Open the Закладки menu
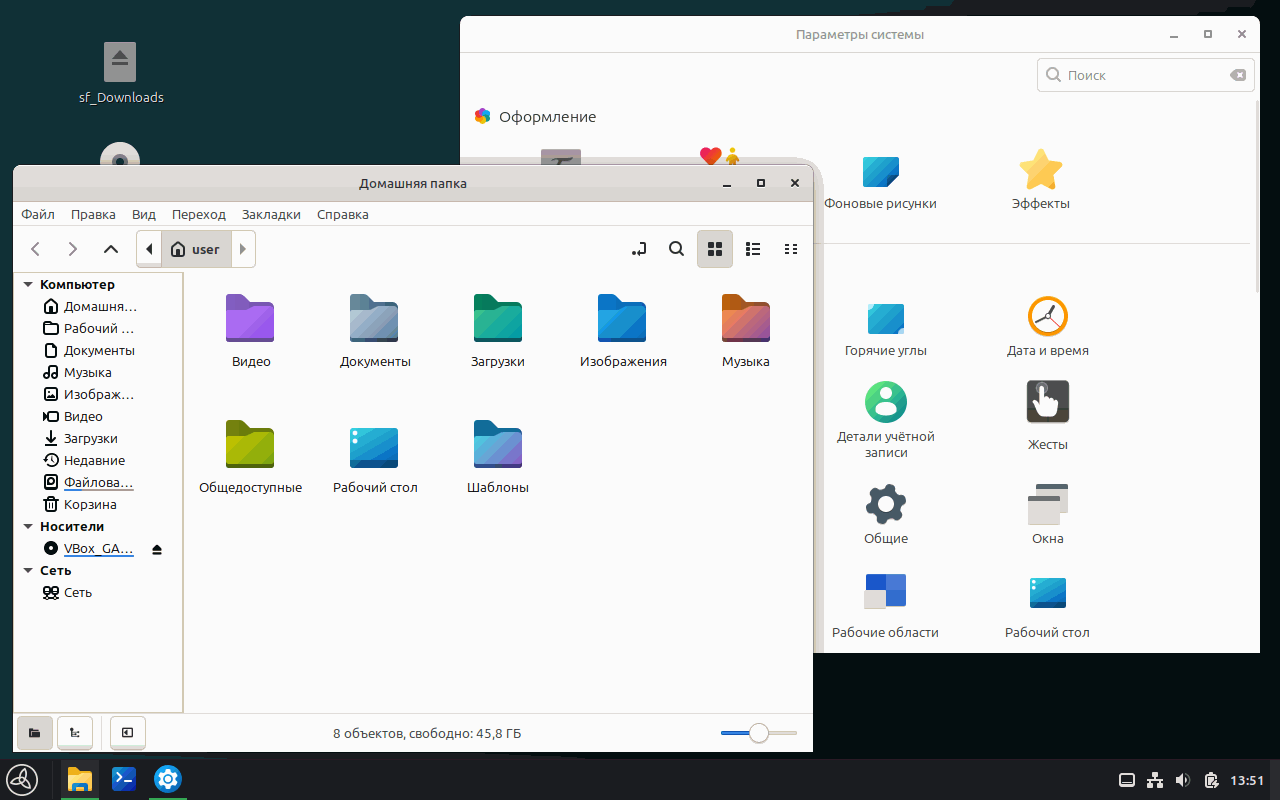The width and height of the screenshot is (1280, 800). click(x=271, y=214)
